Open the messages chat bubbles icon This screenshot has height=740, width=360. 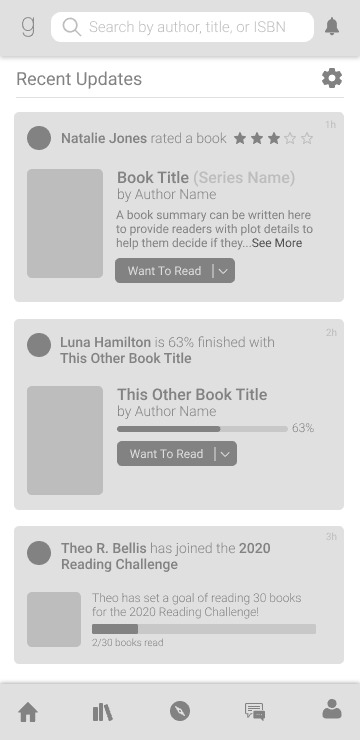click(255, 711)
